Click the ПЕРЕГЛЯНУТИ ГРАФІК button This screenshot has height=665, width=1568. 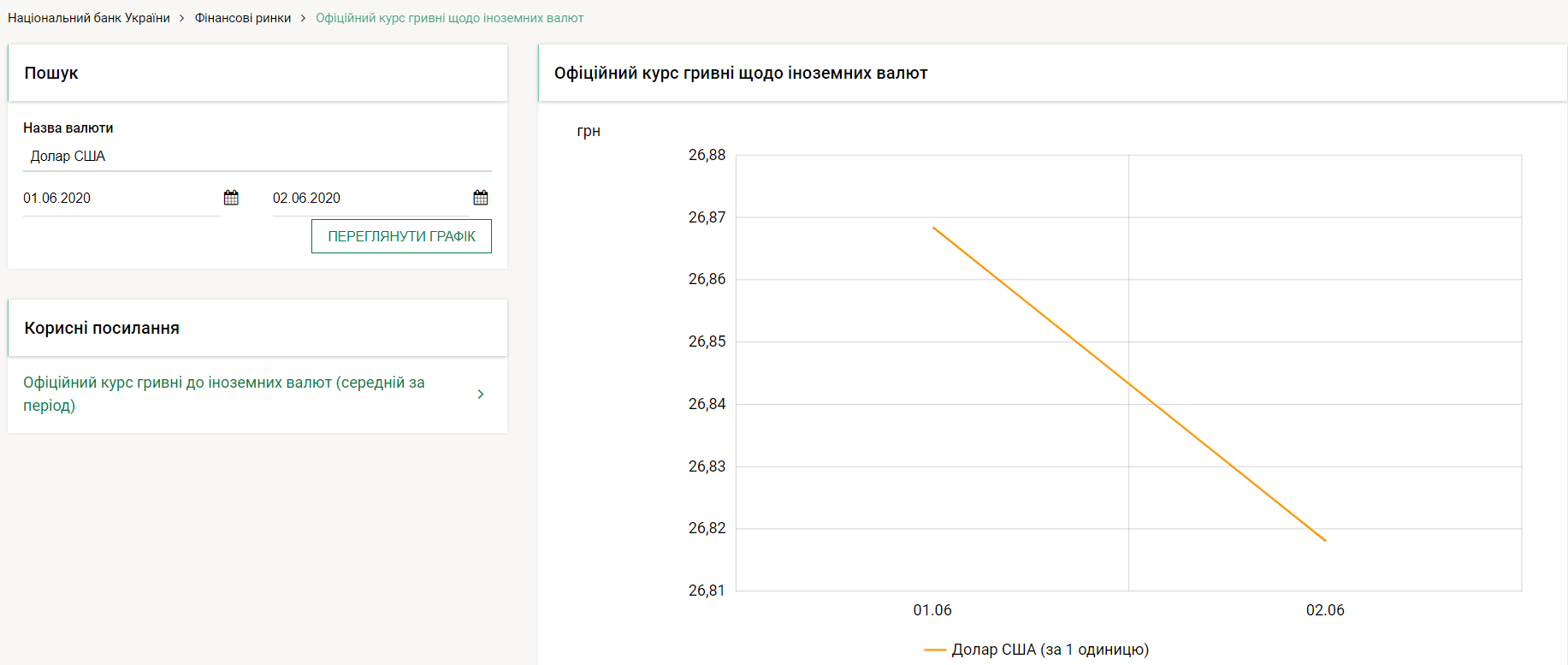click(401, 236)
